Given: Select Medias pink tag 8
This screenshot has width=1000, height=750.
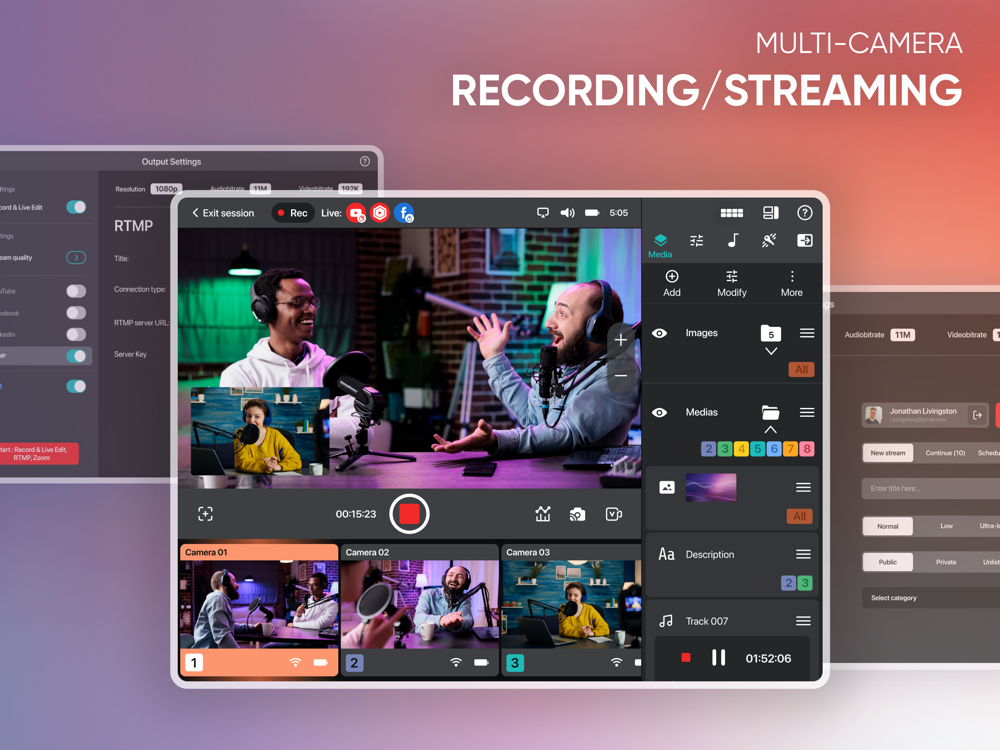Looking at the screenshot, I should point(806,449).
